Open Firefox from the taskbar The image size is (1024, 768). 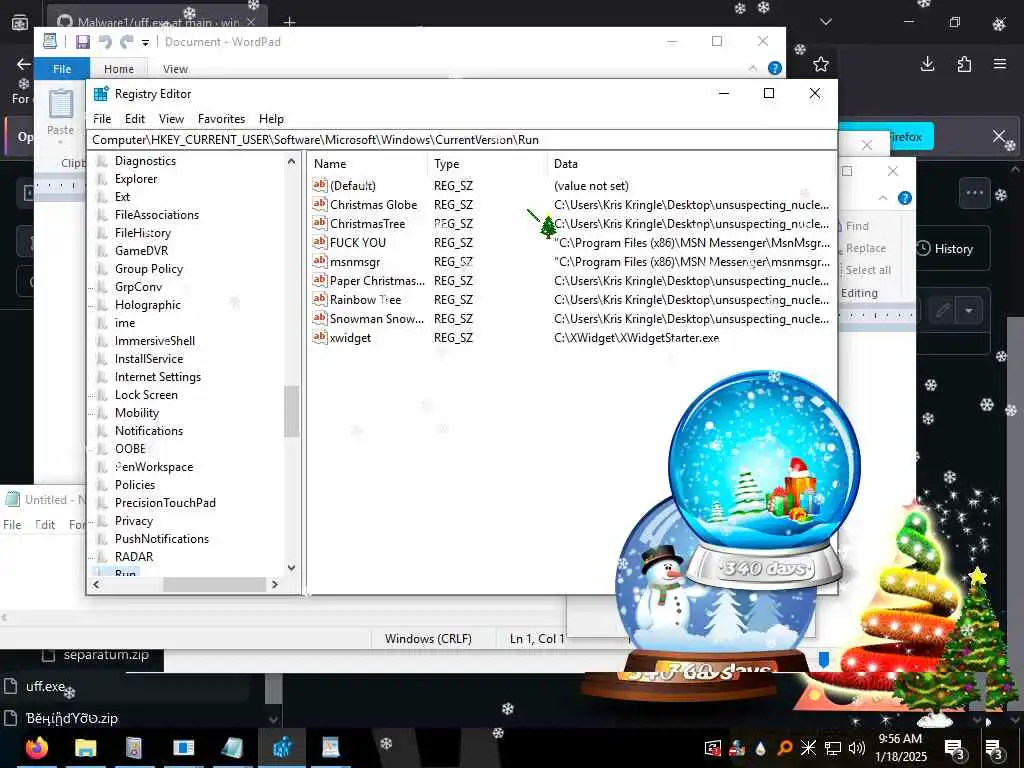click(x=37, y=748)
